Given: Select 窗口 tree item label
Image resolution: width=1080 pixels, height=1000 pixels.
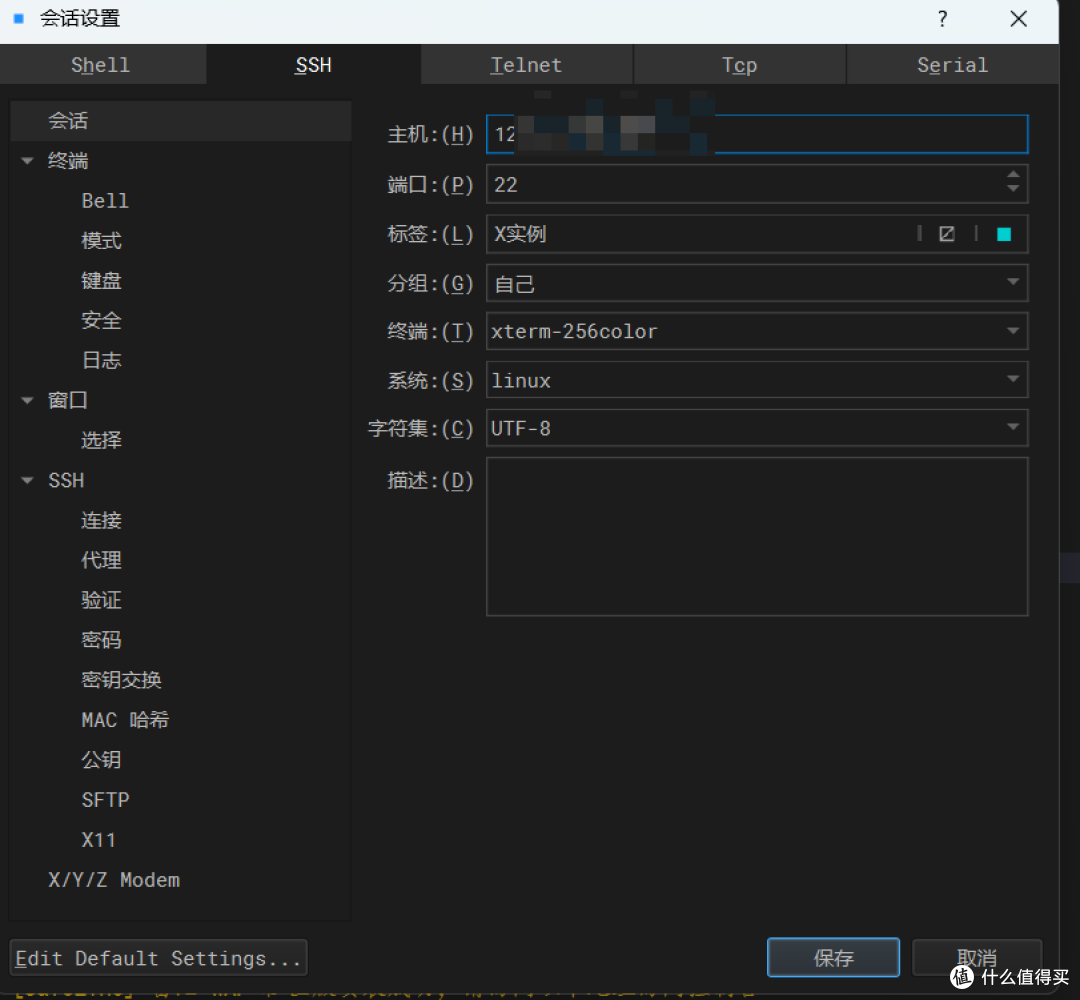Looking at the screenshot, I should tap(68, 400).
